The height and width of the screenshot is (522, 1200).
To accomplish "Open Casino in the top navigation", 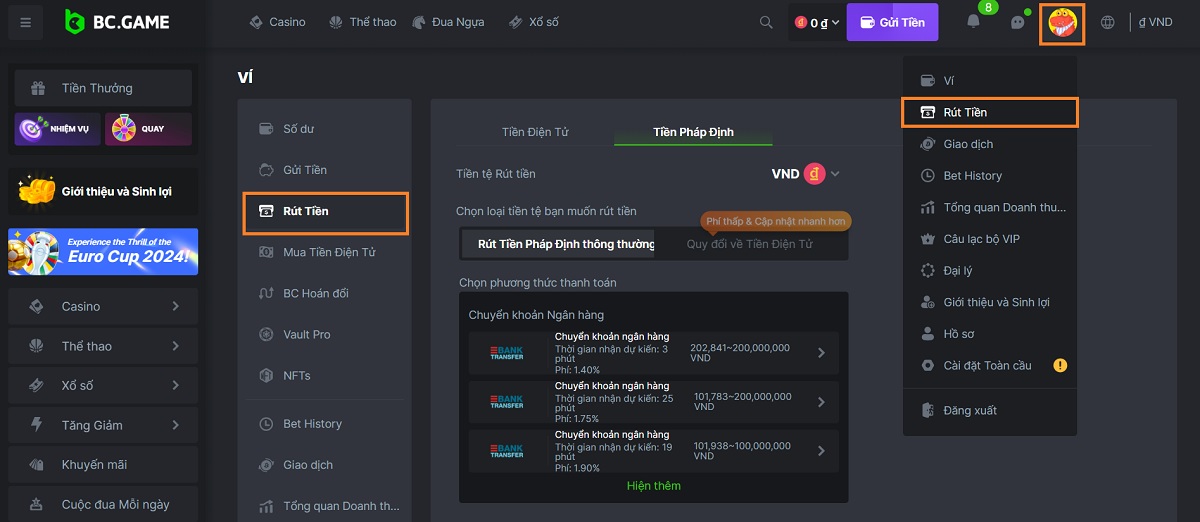I will (277, 22).
